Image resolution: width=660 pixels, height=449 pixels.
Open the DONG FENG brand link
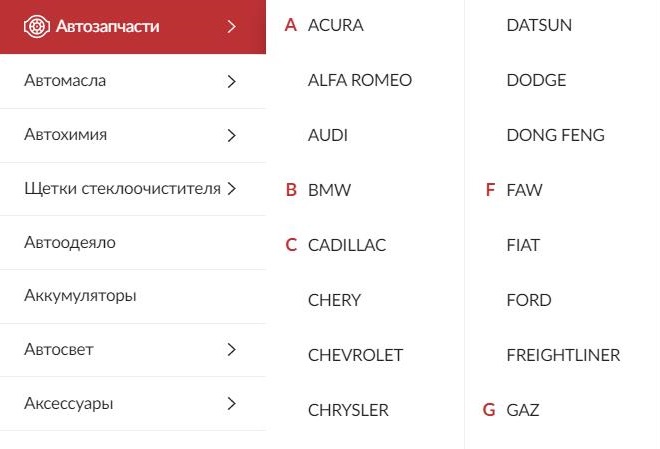pos(556,135)
